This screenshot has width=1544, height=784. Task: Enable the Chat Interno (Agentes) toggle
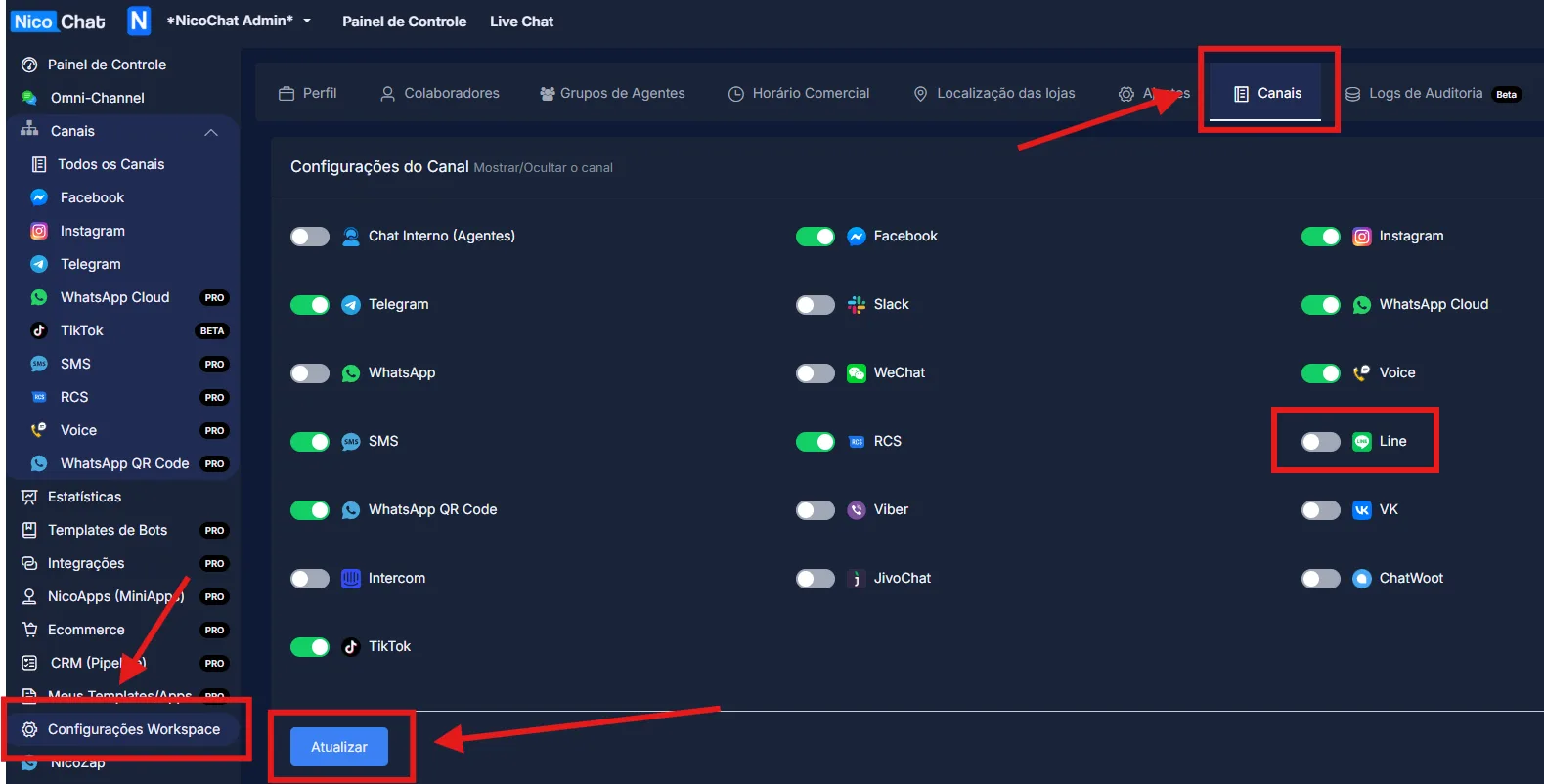pos(310,237)
